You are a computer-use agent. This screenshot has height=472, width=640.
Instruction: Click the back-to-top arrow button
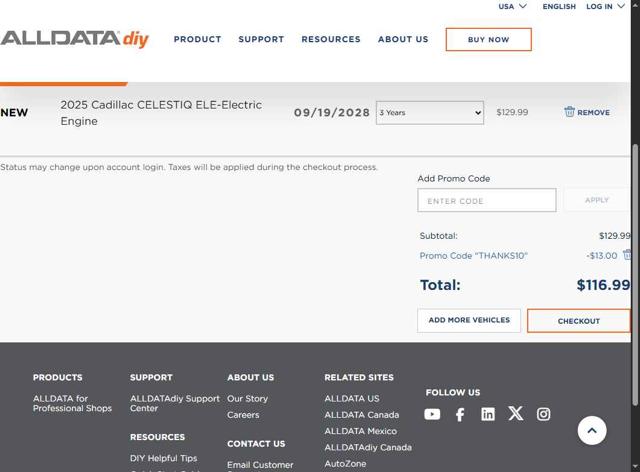(x=592, y=430)
